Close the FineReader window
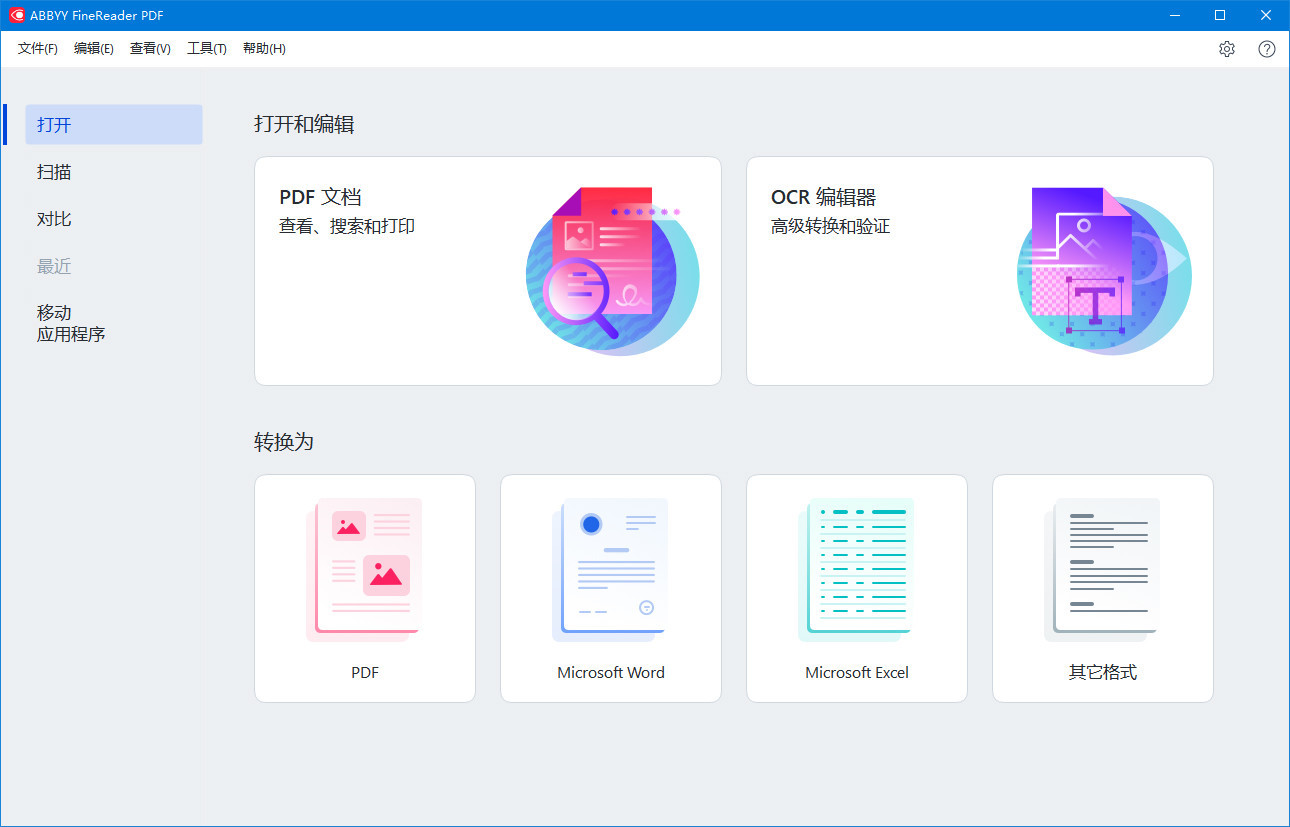This screenshot has height=827, width=1290. (x=1266, y=15)
